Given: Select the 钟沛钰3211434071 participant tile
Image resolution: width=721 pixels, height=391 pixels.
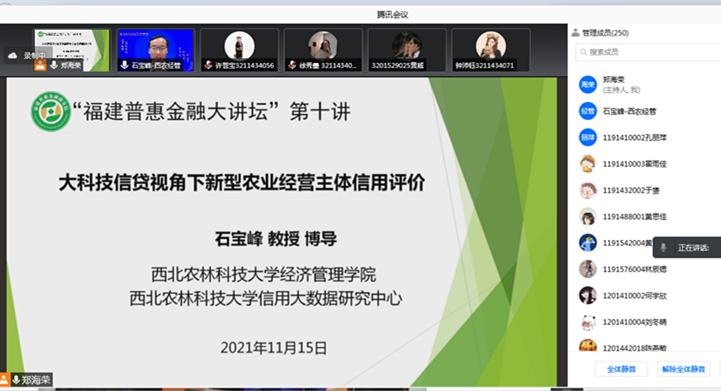Looking at the screenshot, I should coord(491,50).
